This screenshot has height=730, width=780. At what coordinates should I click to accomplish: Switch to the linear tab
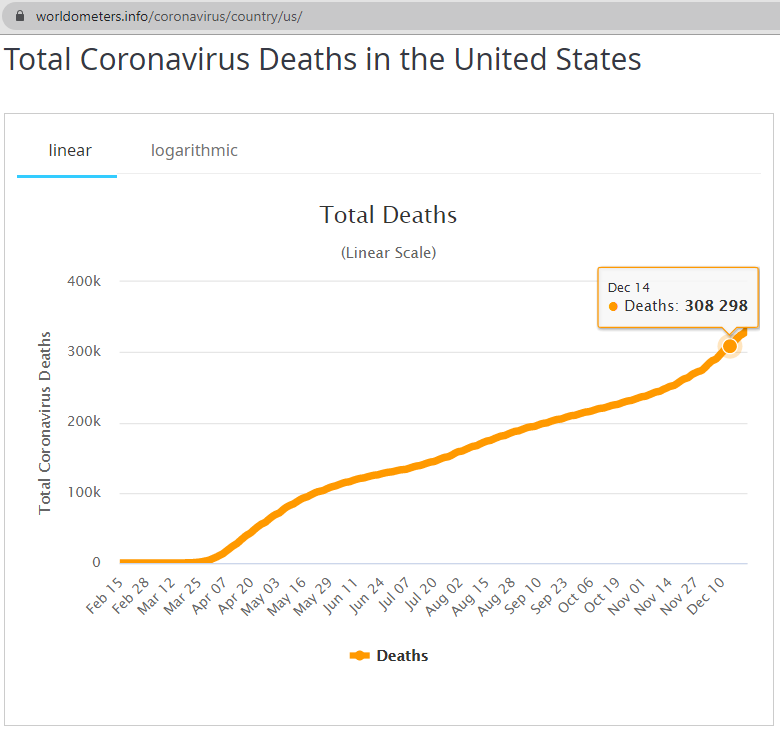click(70, 151)
